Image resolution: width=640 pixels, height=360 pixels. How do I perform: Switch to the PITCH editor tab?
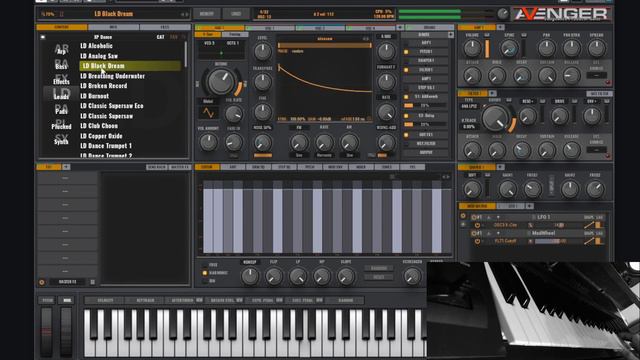click(310, 167)
